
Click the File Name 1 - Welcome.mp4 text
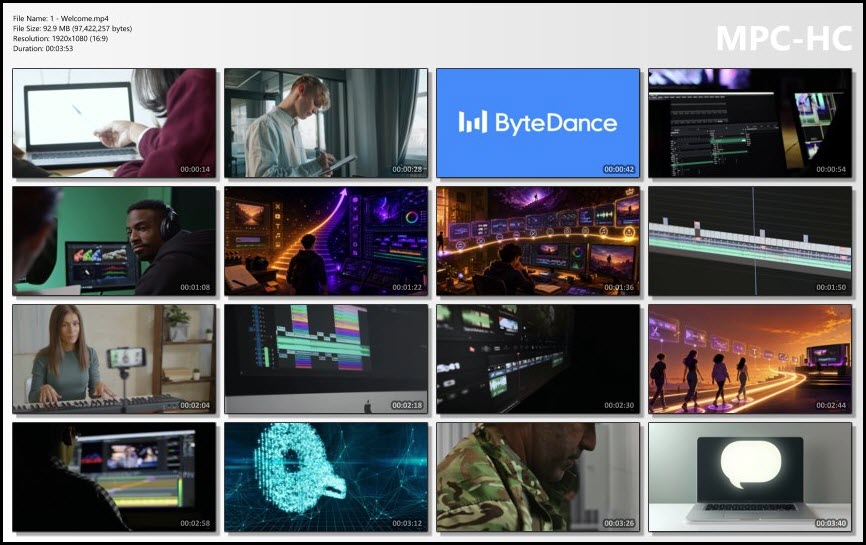pos(61,18)
